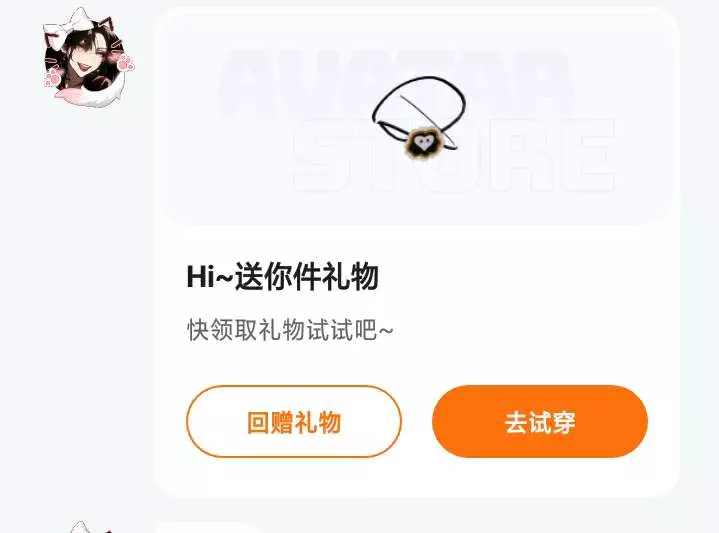Image resolution: width=719 pixels, height=533 pixels.
Task: Tap the heart pendant necklace gift image
Action: point(419,118)
